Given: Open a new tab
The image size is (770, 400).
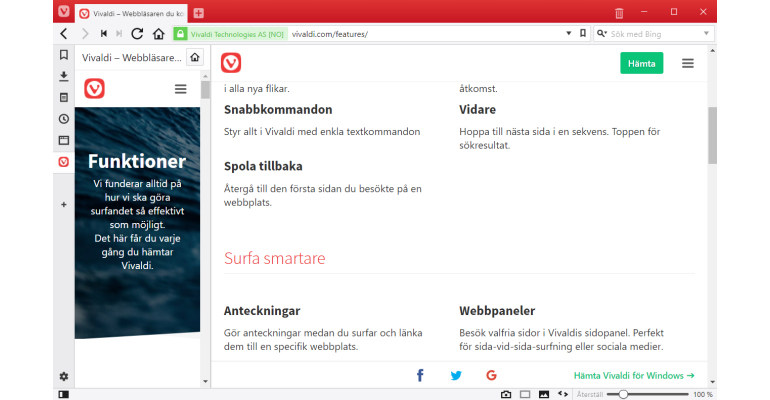Looking at the screenshot, I should (198, 13).
